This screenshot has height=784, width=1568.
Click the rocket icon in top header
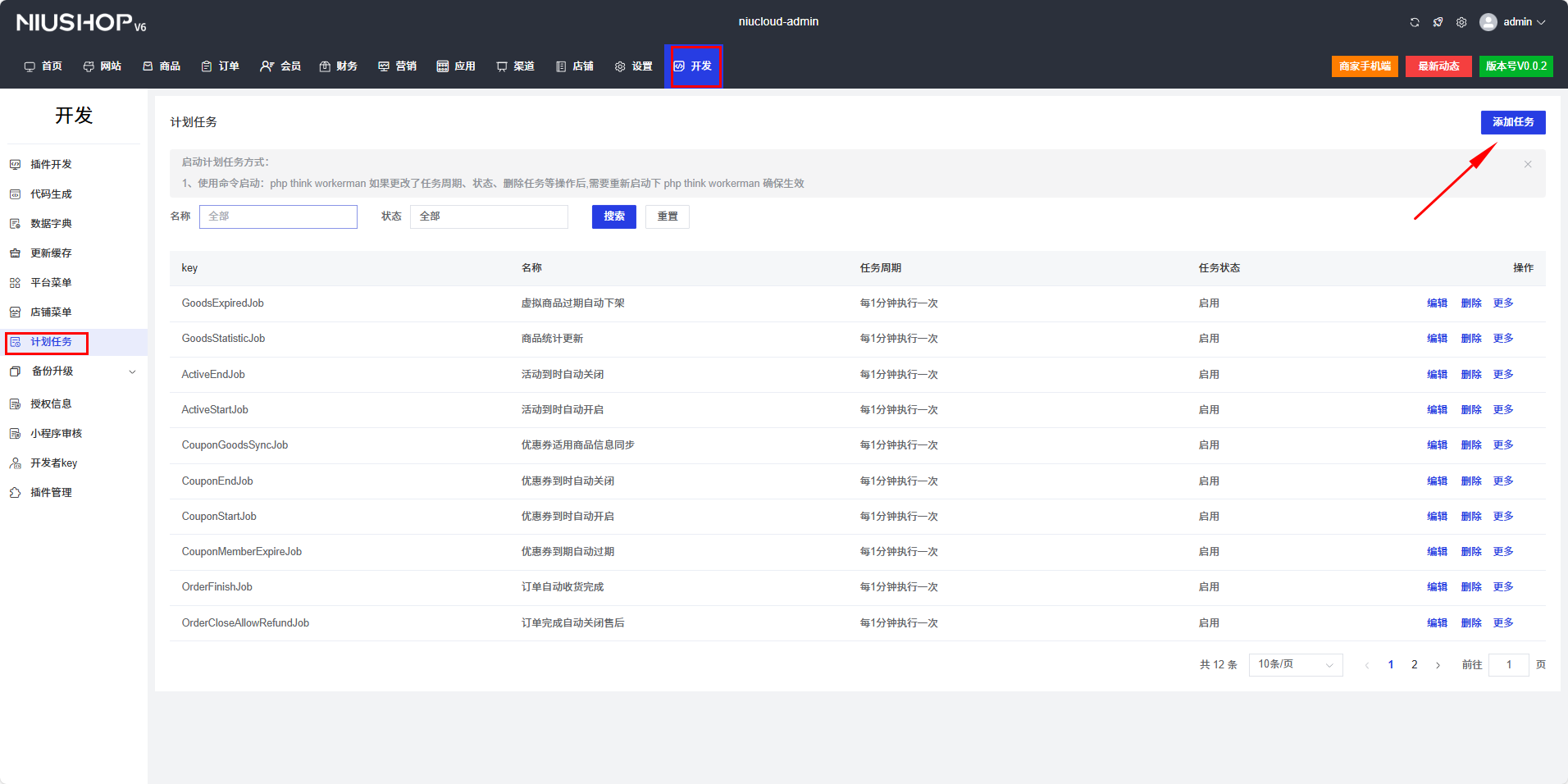(1438, 22)
